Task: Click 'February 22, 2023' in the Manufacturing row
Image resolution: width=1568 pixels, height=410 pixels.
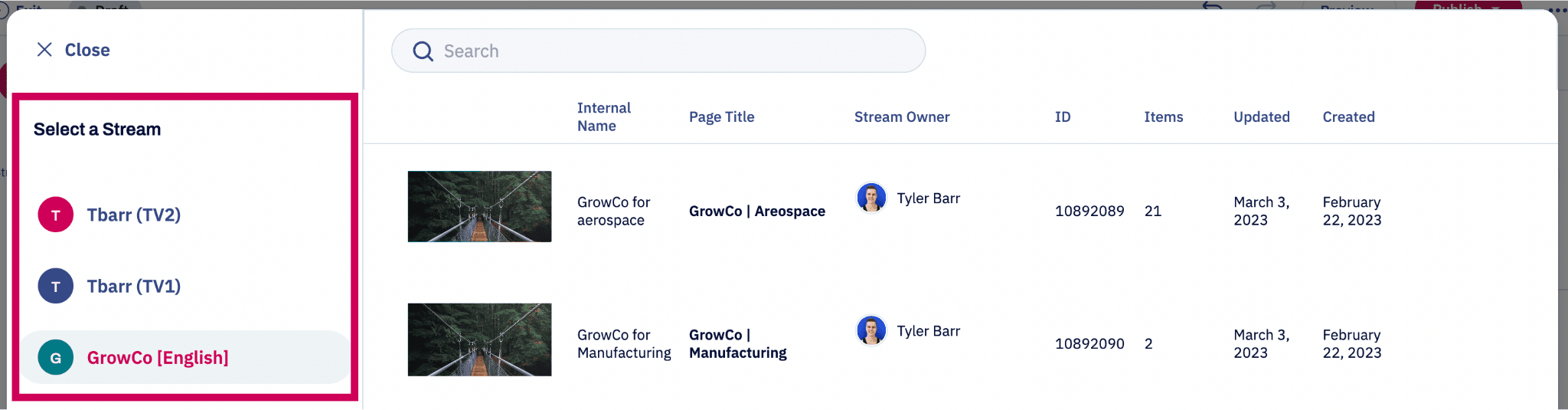Action: point(1352,343)
